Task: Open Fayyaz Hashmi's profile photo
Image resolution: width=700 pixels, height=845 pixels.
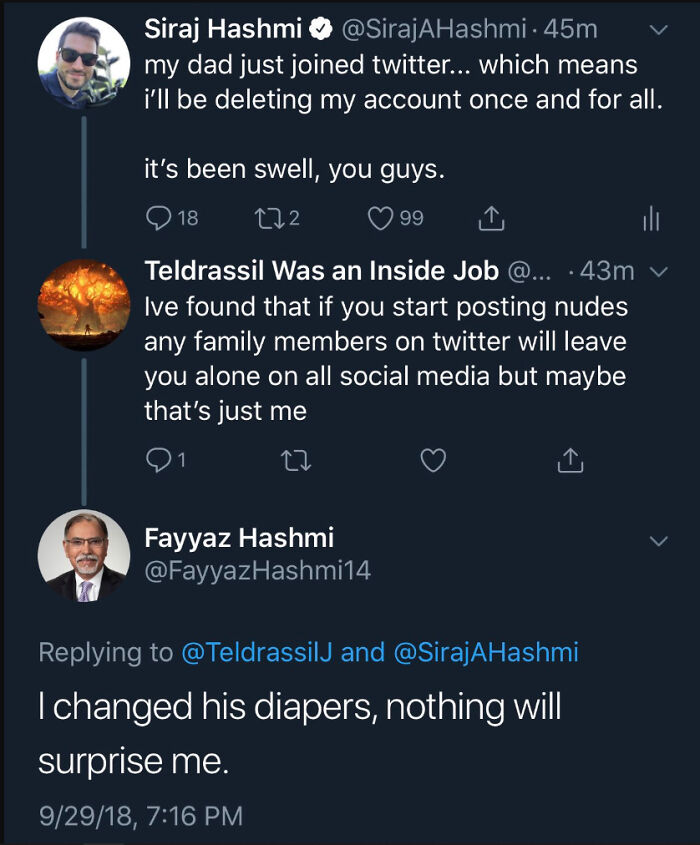Action: point(84,556)
